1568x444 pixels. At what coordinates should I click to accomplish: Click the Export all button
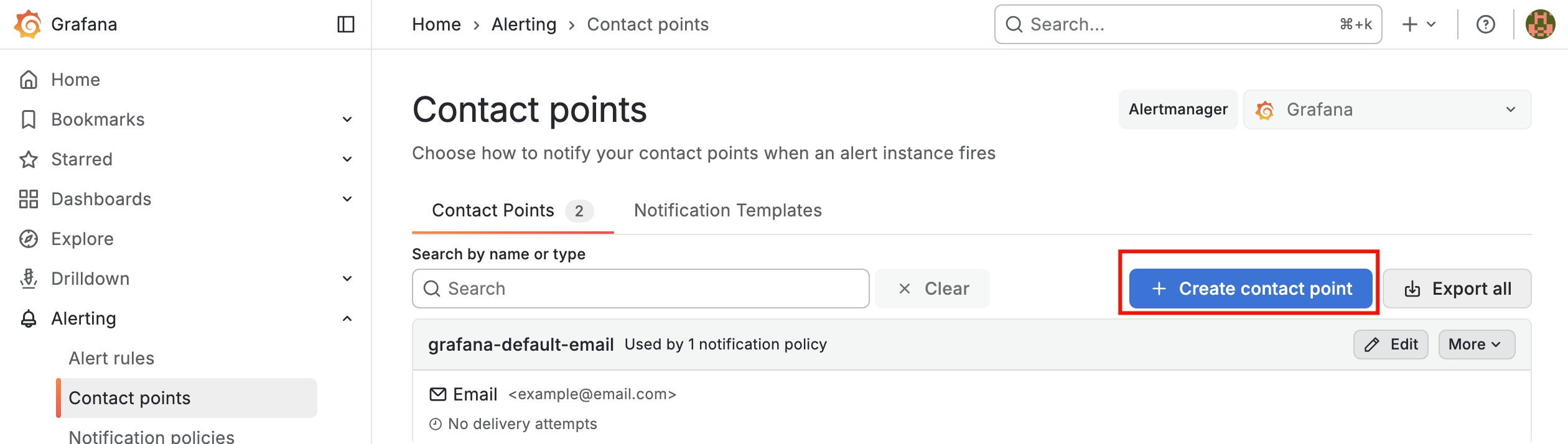[x=1457, y=289]
